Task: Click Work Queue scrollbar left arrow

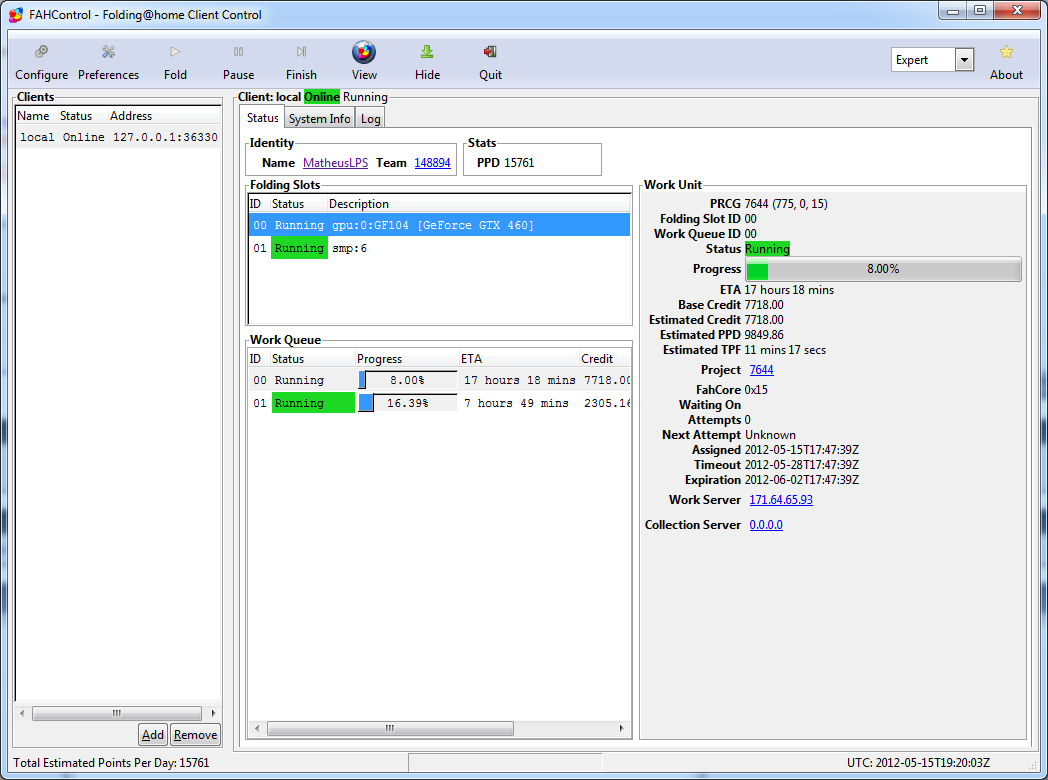Action: pyautogui.click(x=258, y=728)
